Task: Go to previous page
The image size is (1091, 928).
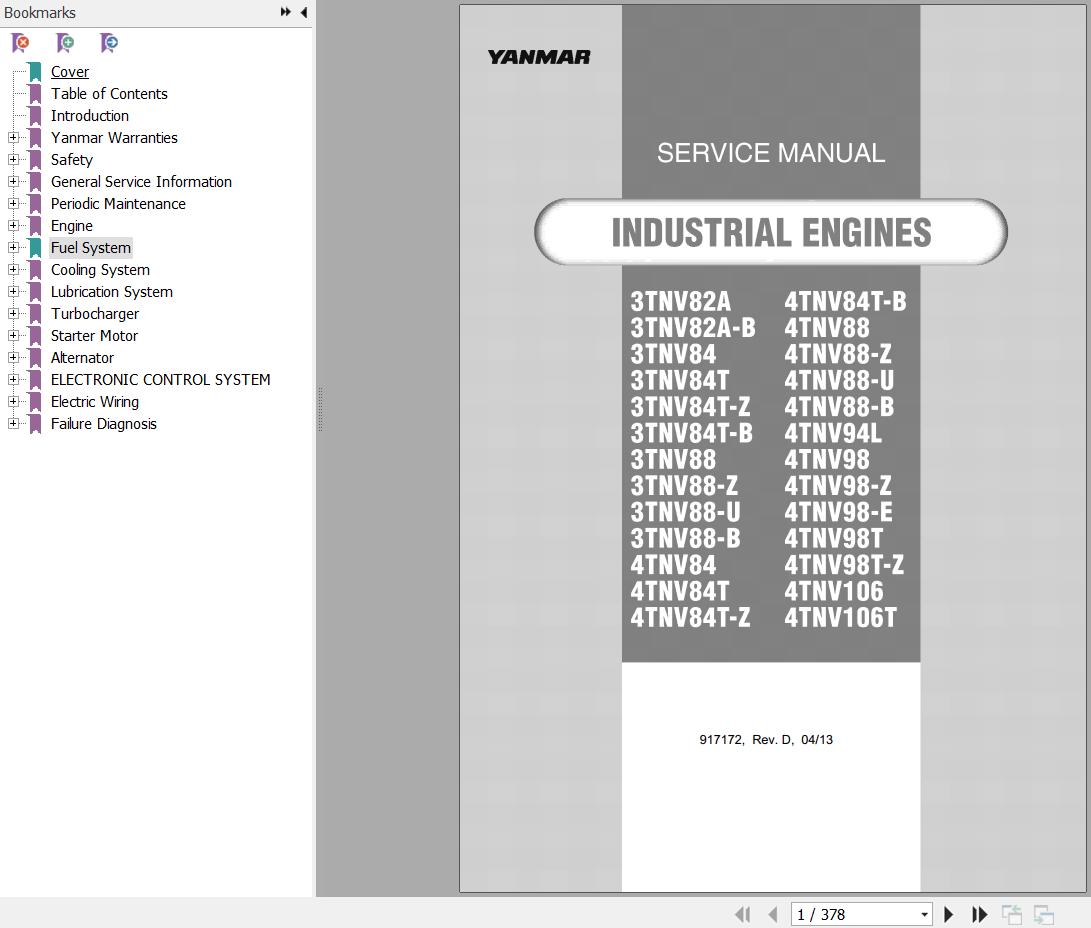Action: click(772, 914)
